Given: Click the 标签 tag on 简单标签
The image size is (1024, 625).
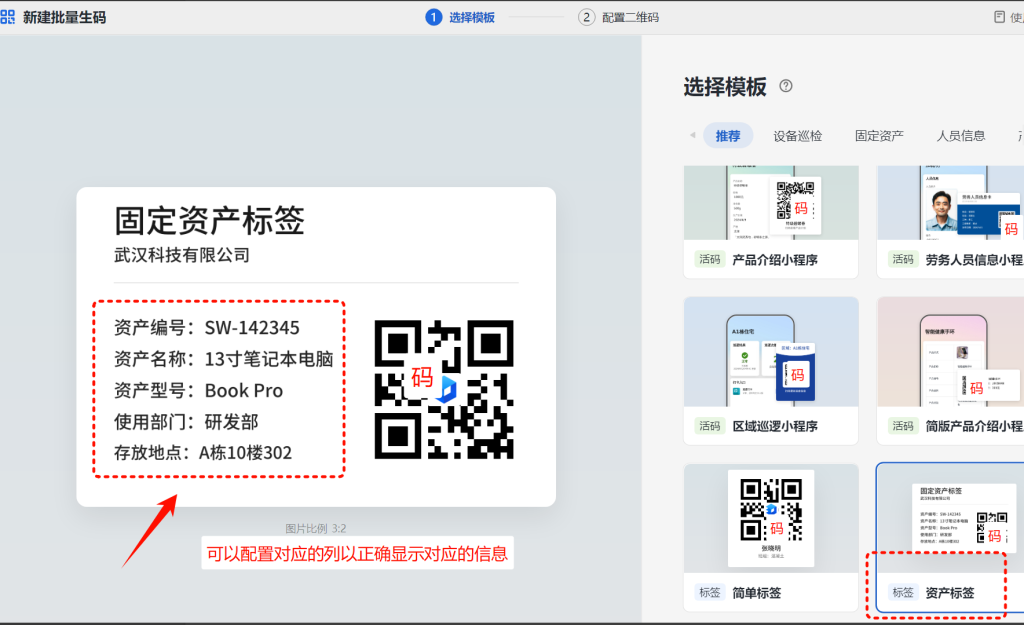Looking at the screenshot, I should (x=709, y=592).
